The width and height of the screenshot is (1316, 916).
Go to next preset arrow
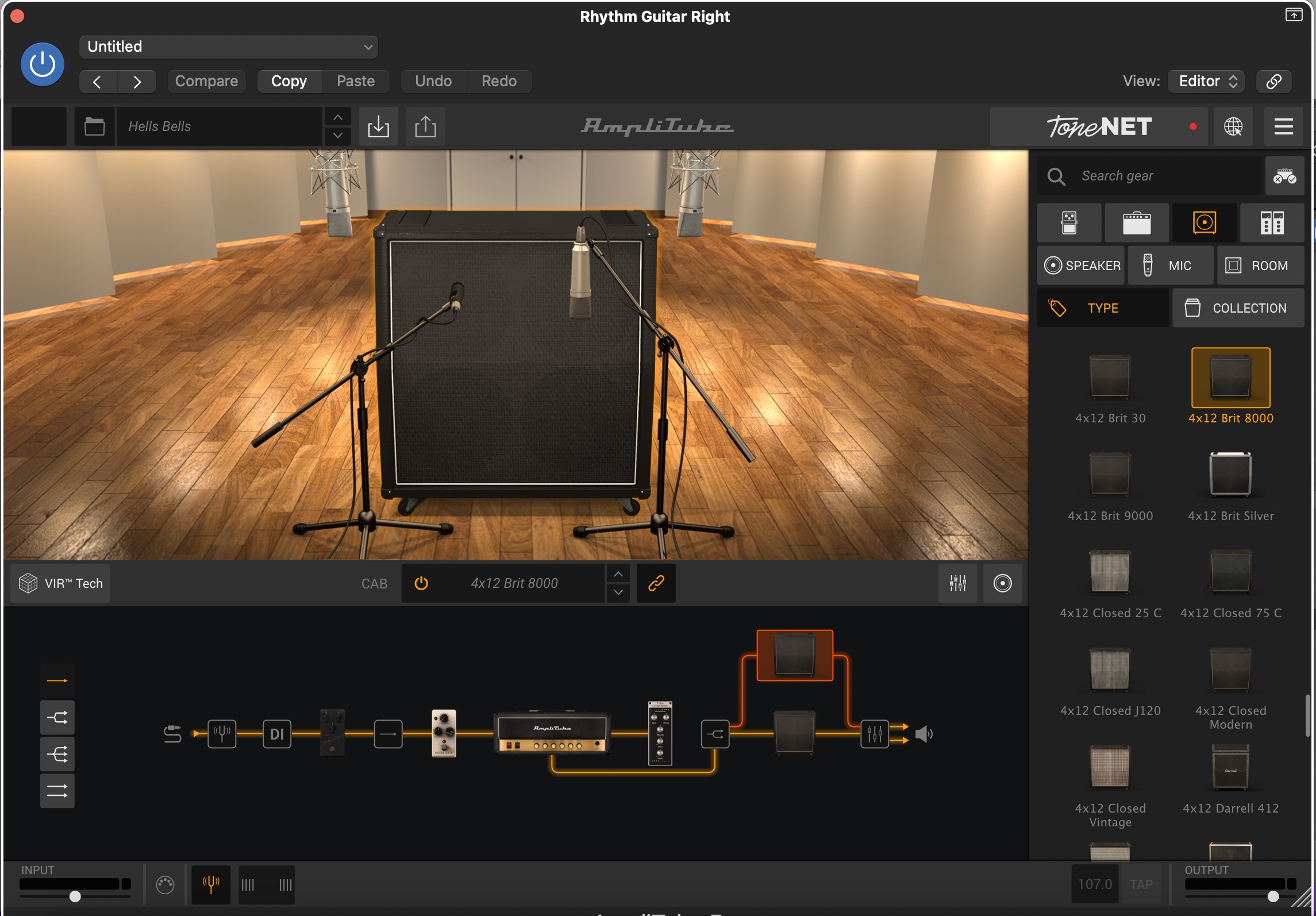(x=137, y=82)
